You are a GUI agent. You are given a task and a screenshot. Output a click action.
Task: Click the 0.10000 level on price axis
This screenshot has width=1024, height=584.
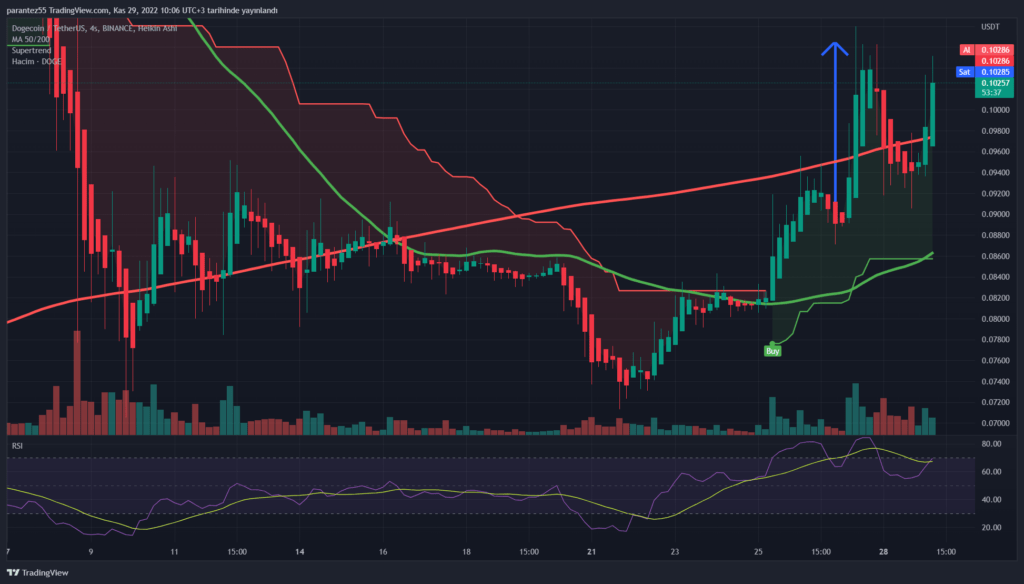point(994,110)
